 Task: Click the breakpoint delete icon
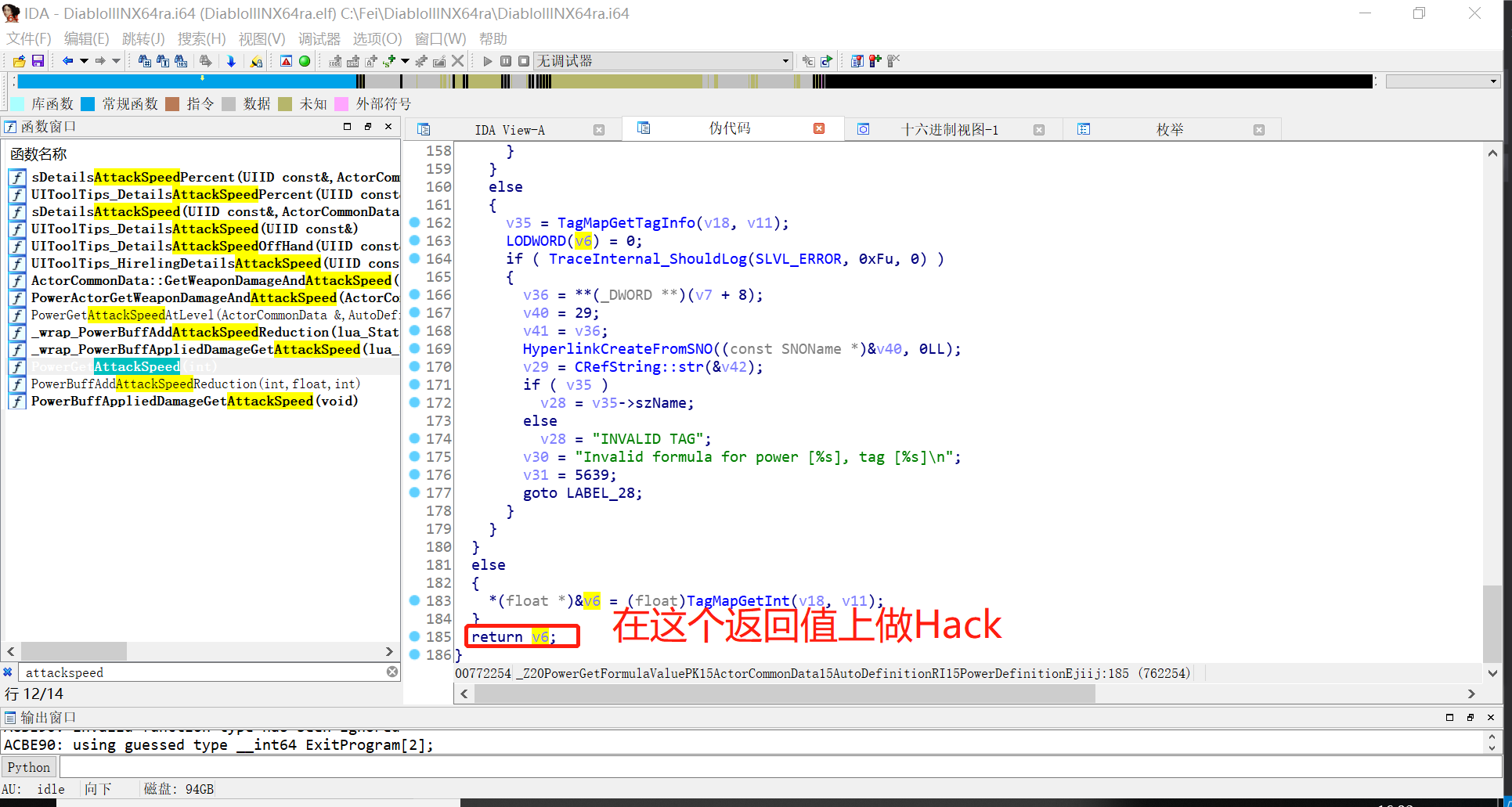tap(893, 61)
